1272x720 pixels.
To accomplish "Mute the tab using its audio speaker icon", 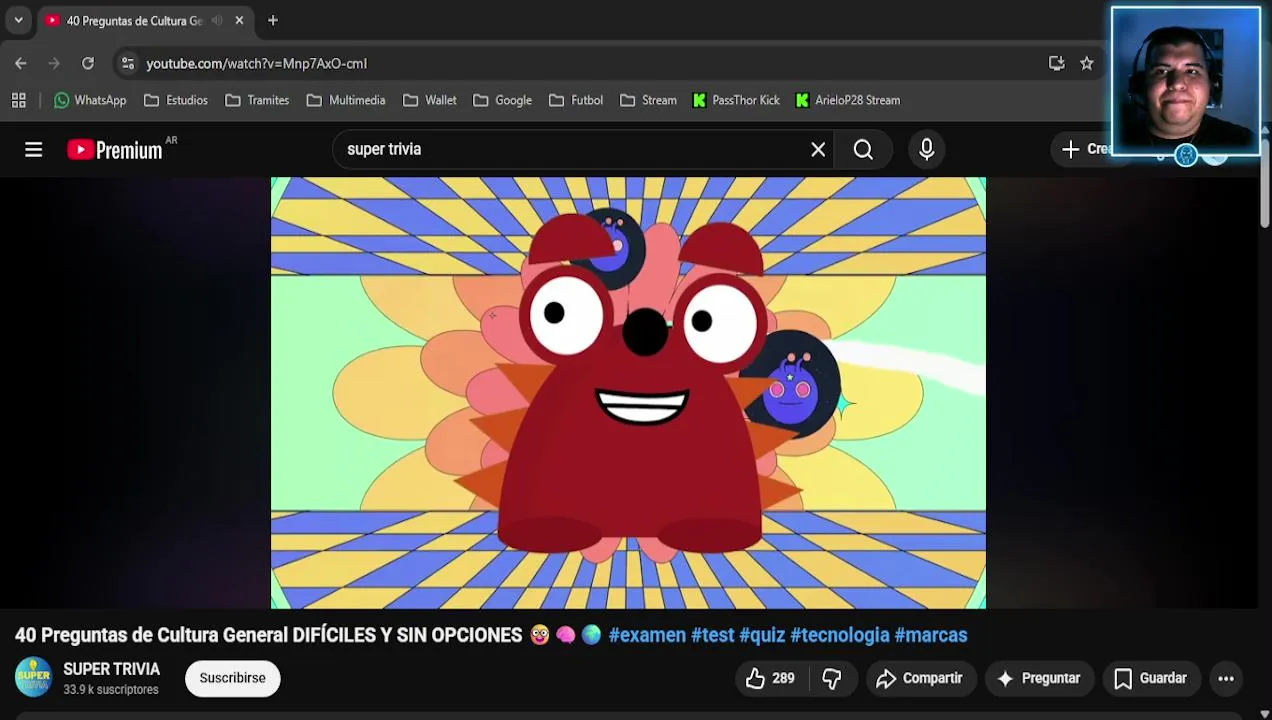I will tap(217, 20).
